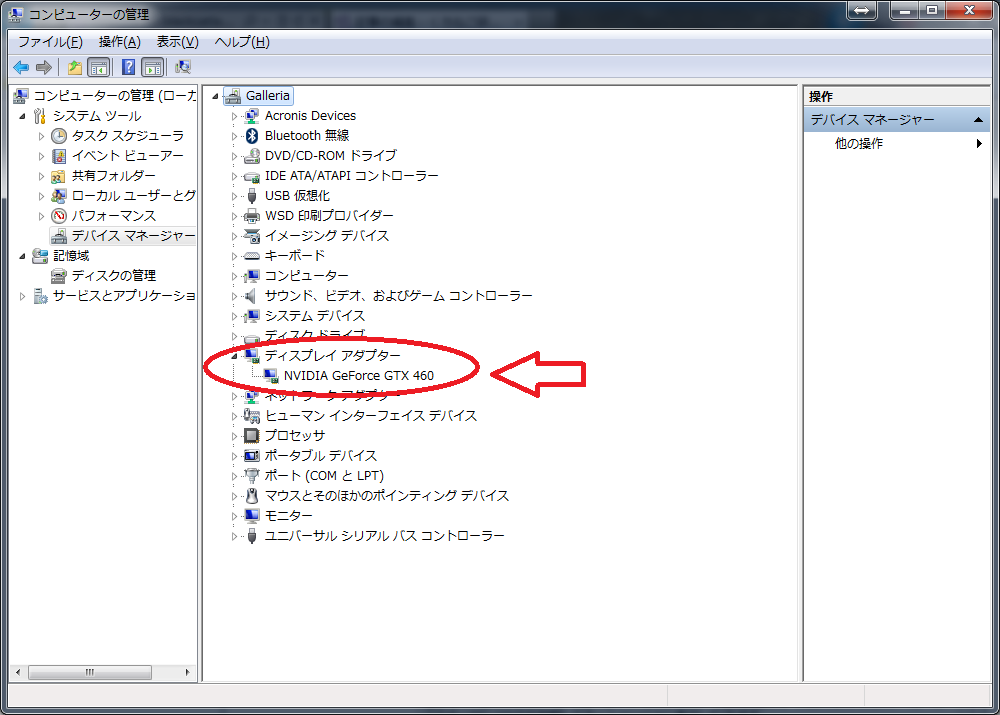Click the Bluetooth 無線 device icon
This screenshot has height=715, width=1000.
point(252,135)
